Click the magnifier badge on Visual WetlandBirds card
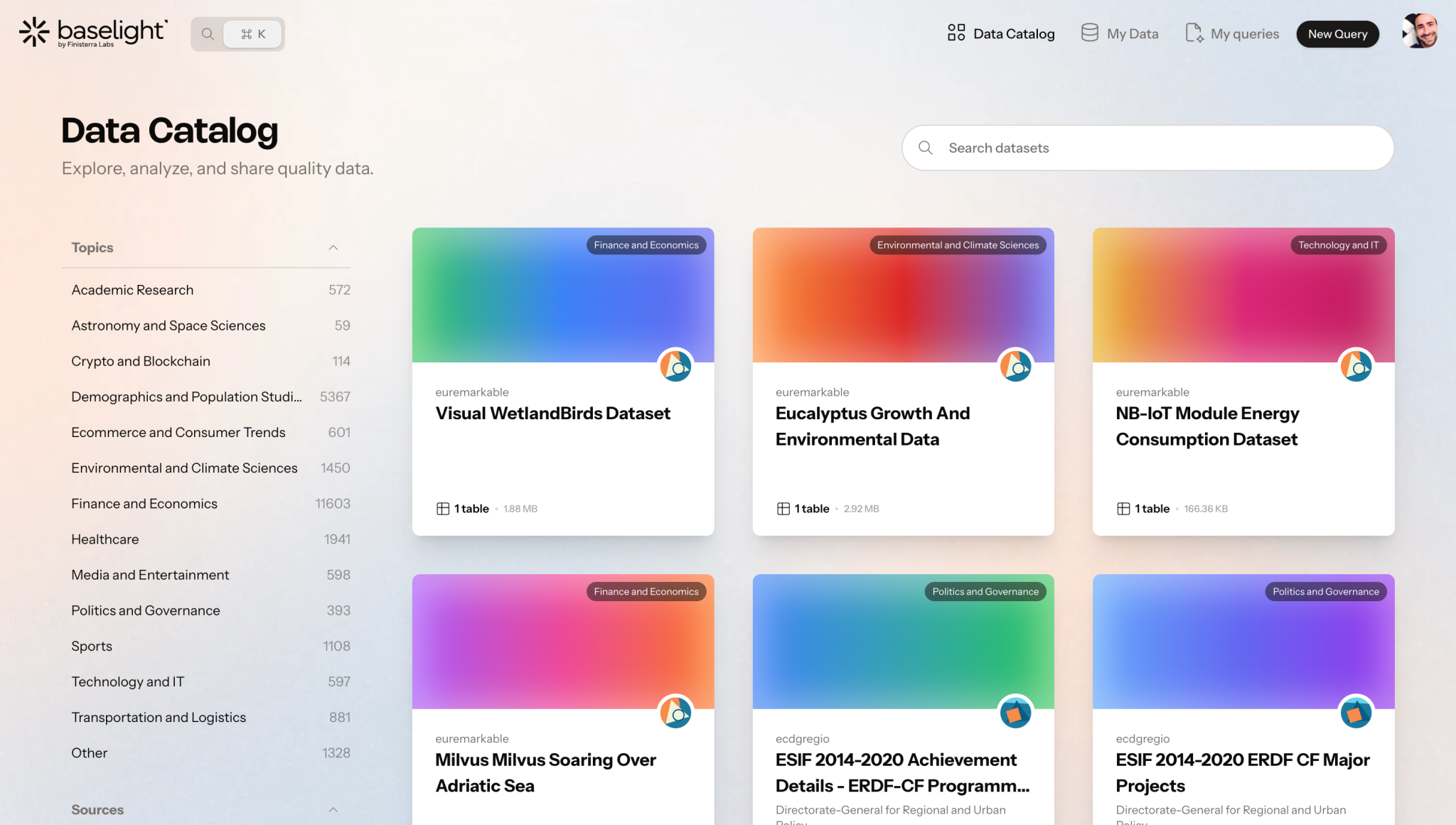This screenshot has width=1456, height=825. coord(675,366)
